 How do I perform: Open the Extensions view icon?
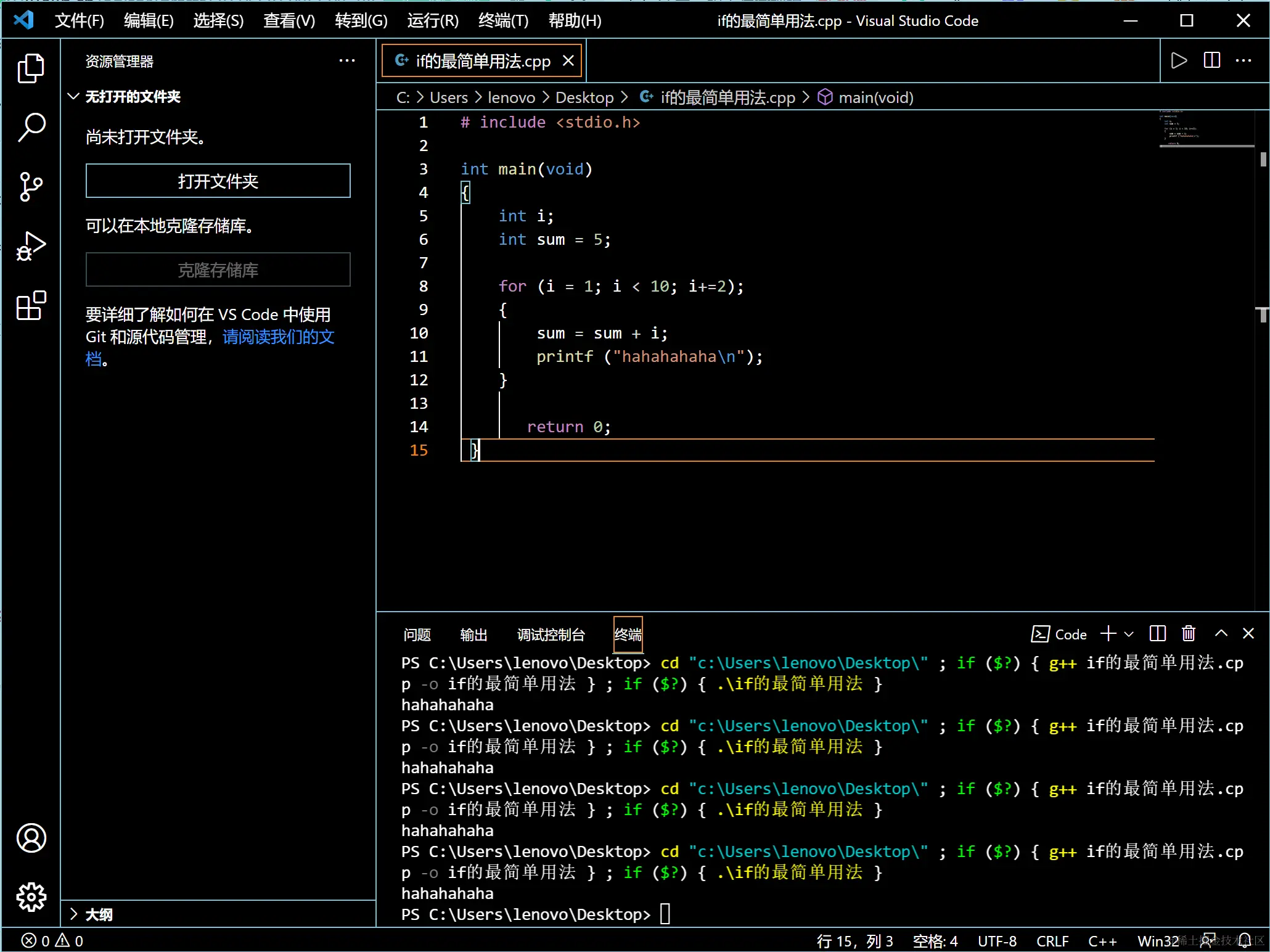click(x=31, y=306)
